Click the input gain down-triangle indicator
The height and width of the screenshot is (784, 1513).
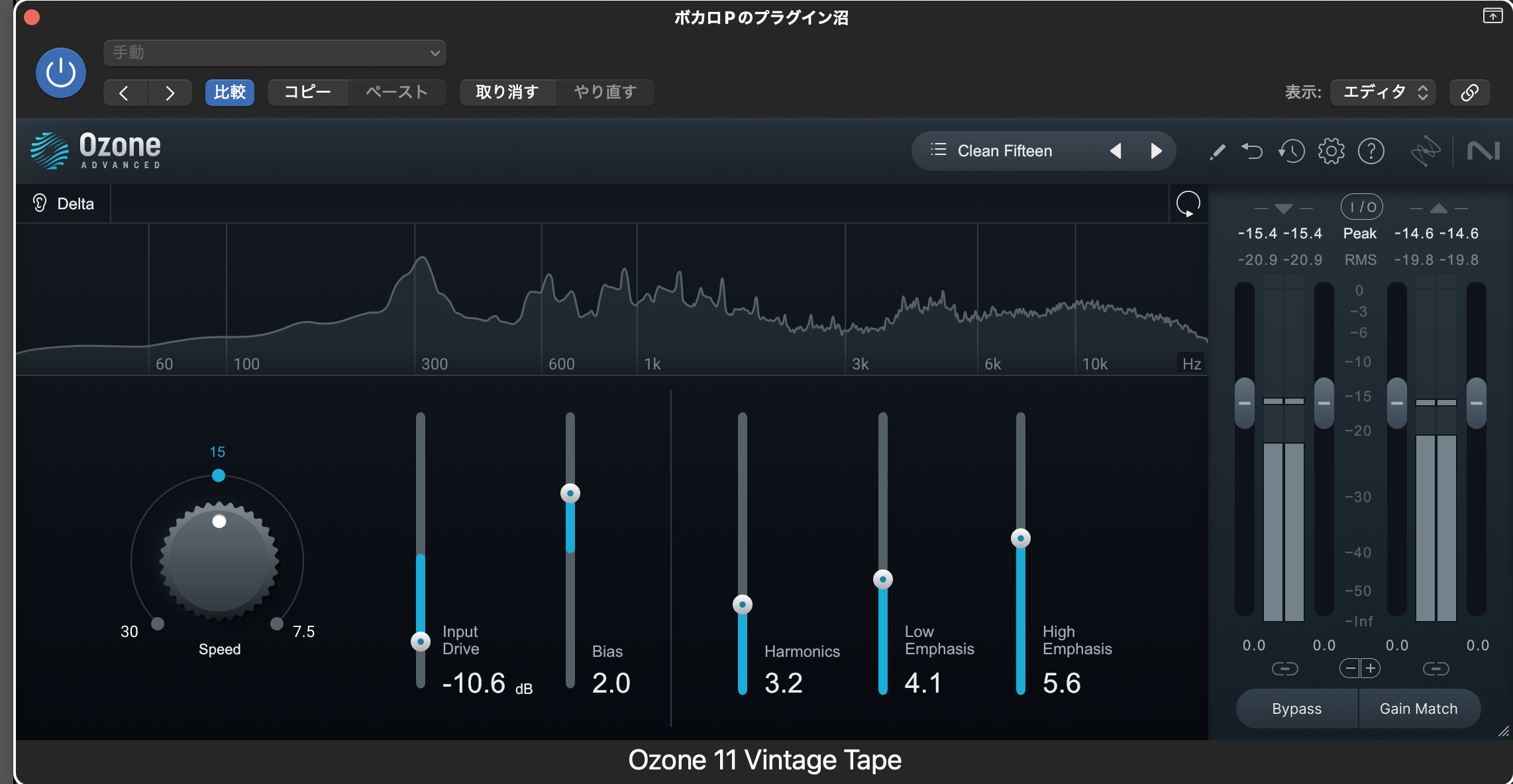click(x=1283, y=209)
